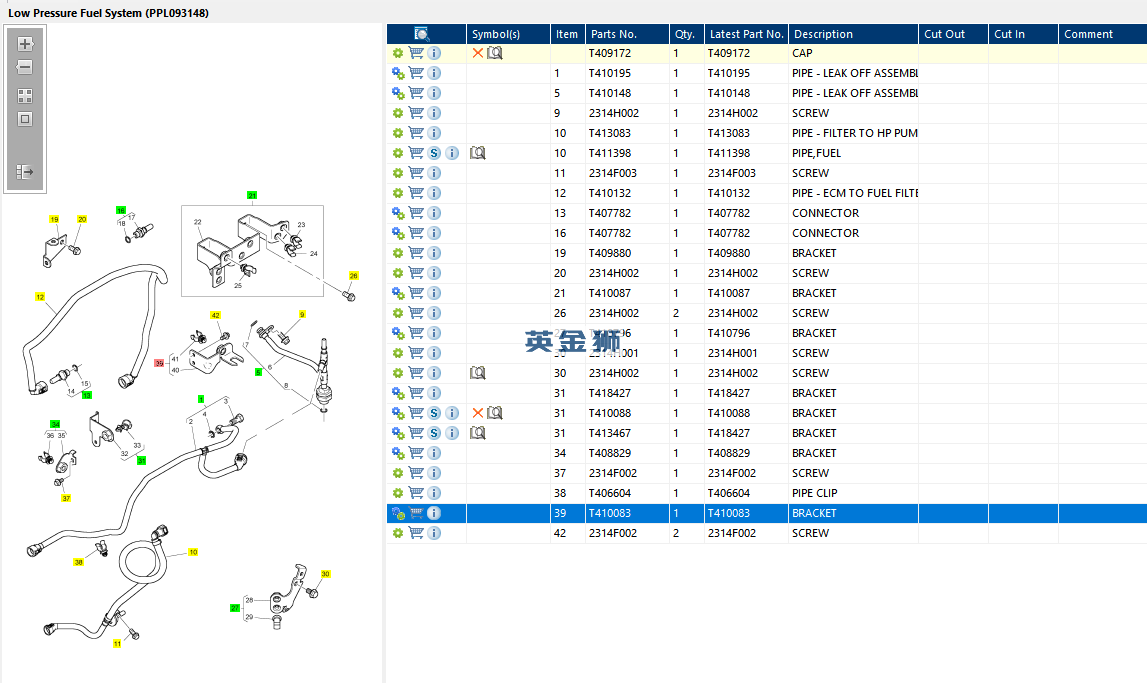This screenshot has width=1147, height=683.
Task: Click double-gear assembly icon for T410195
Action: coord(398,73)
